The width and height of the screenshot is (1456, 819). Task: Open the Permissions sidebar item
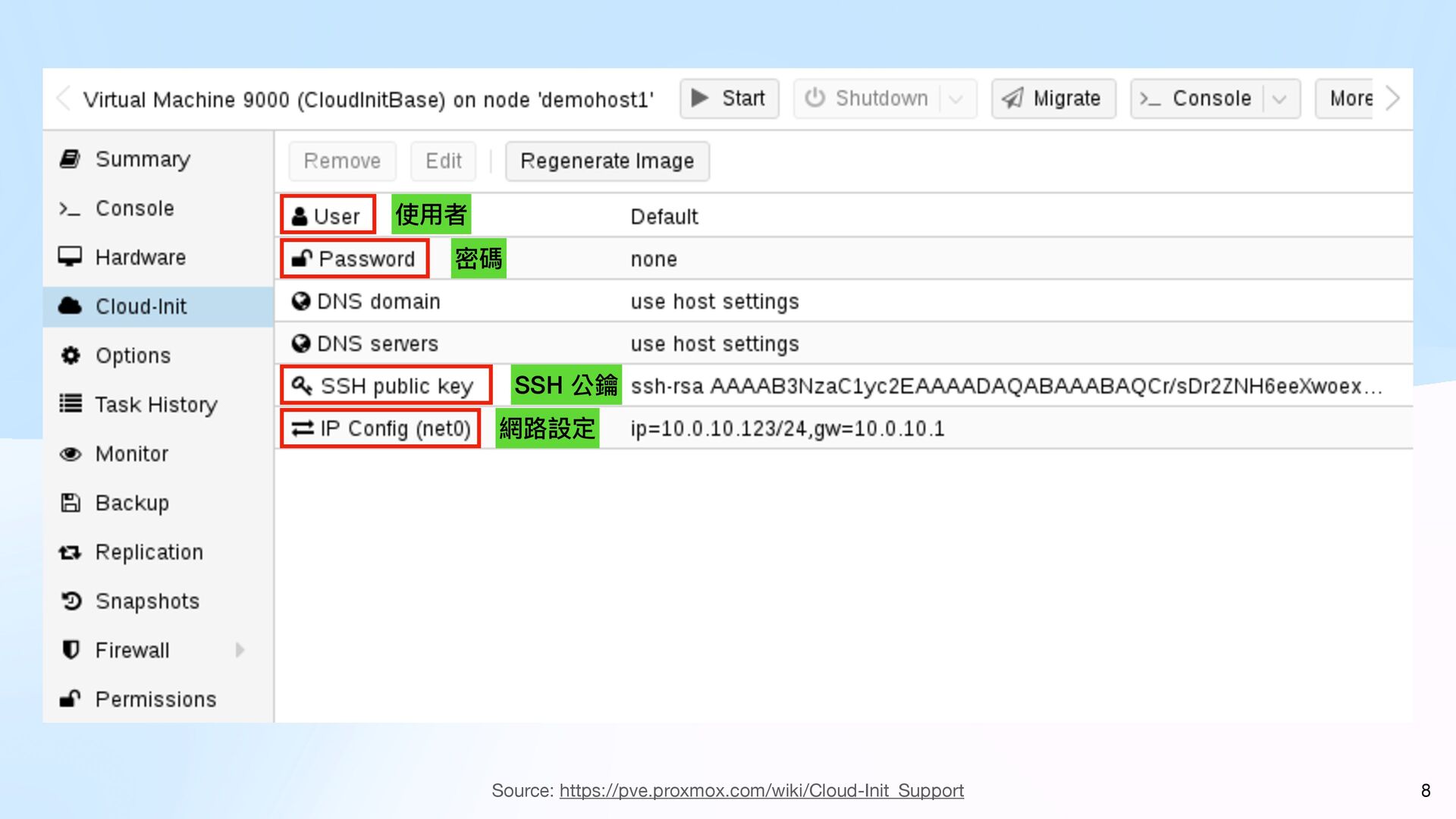(155, 699)
